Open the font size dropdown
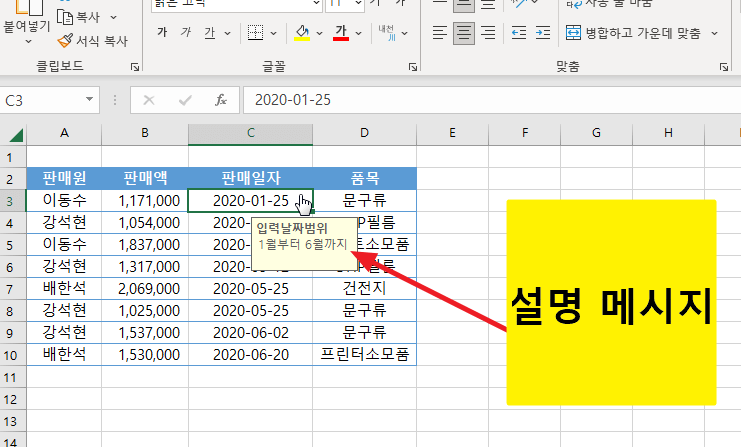The height and width of the screenshot is (447, 741). coord(358,4)
